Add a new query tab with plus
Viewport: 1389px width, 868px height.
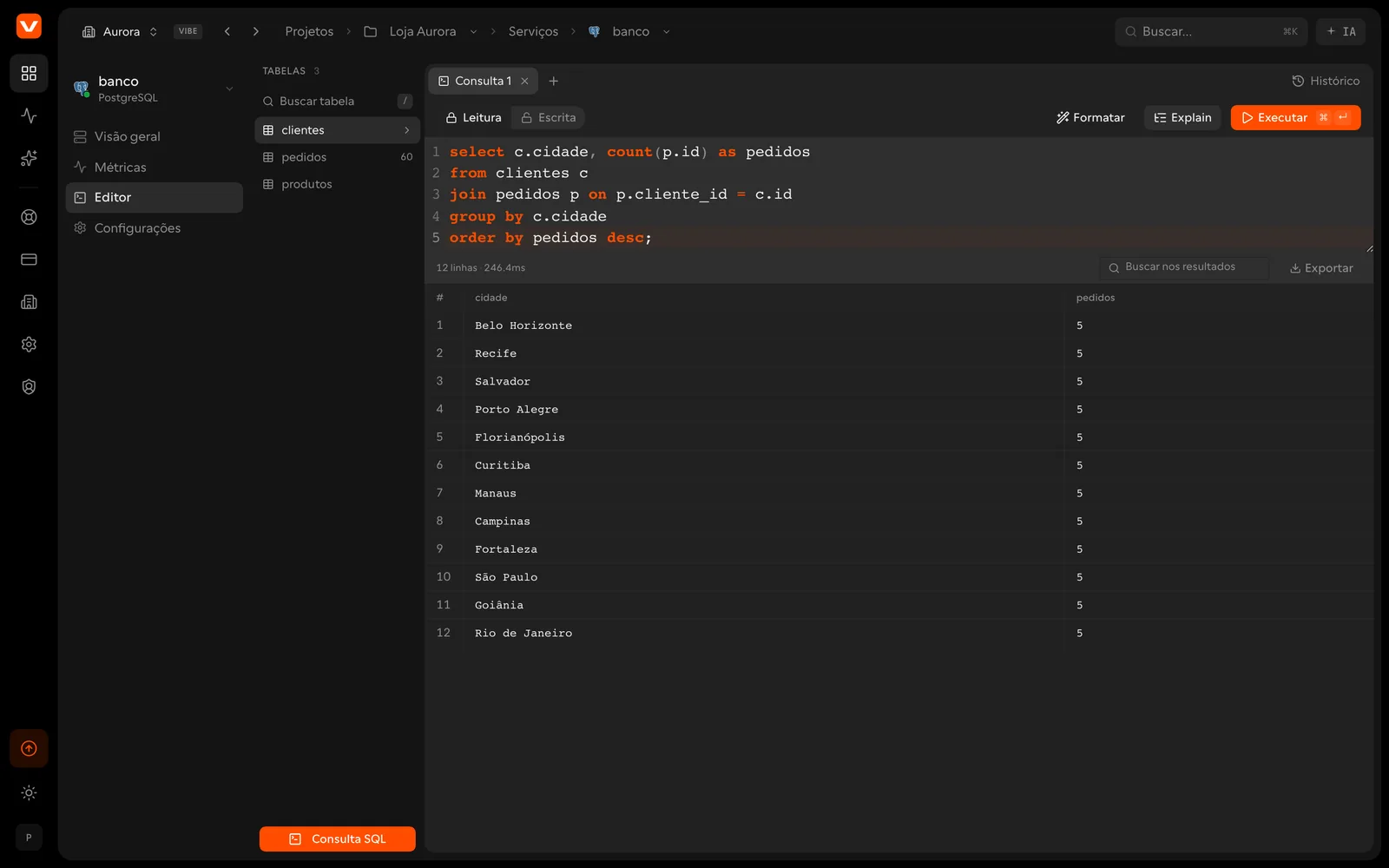tap(554, 81)
